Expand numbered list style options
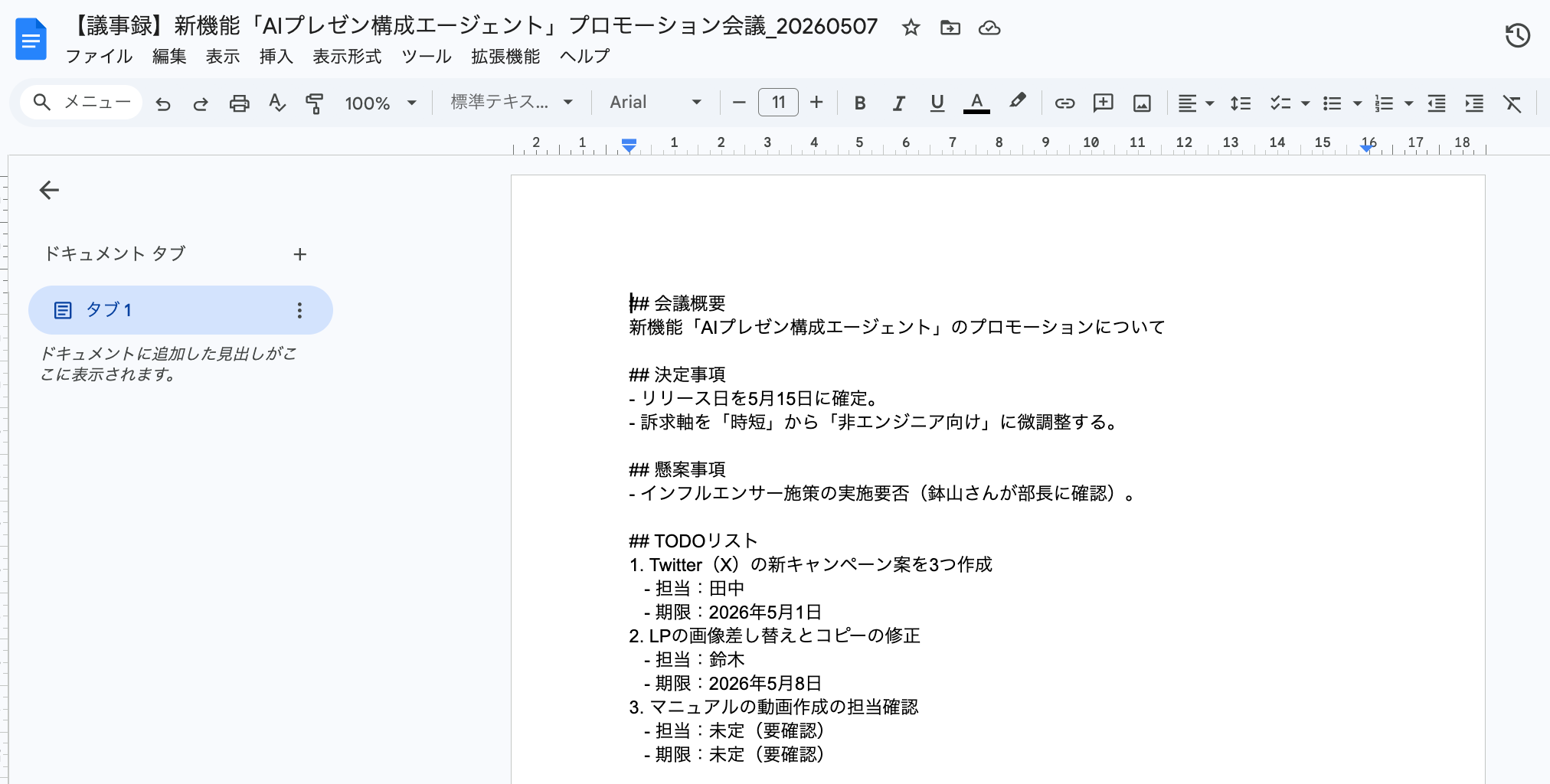 [x=1409, y=103]
